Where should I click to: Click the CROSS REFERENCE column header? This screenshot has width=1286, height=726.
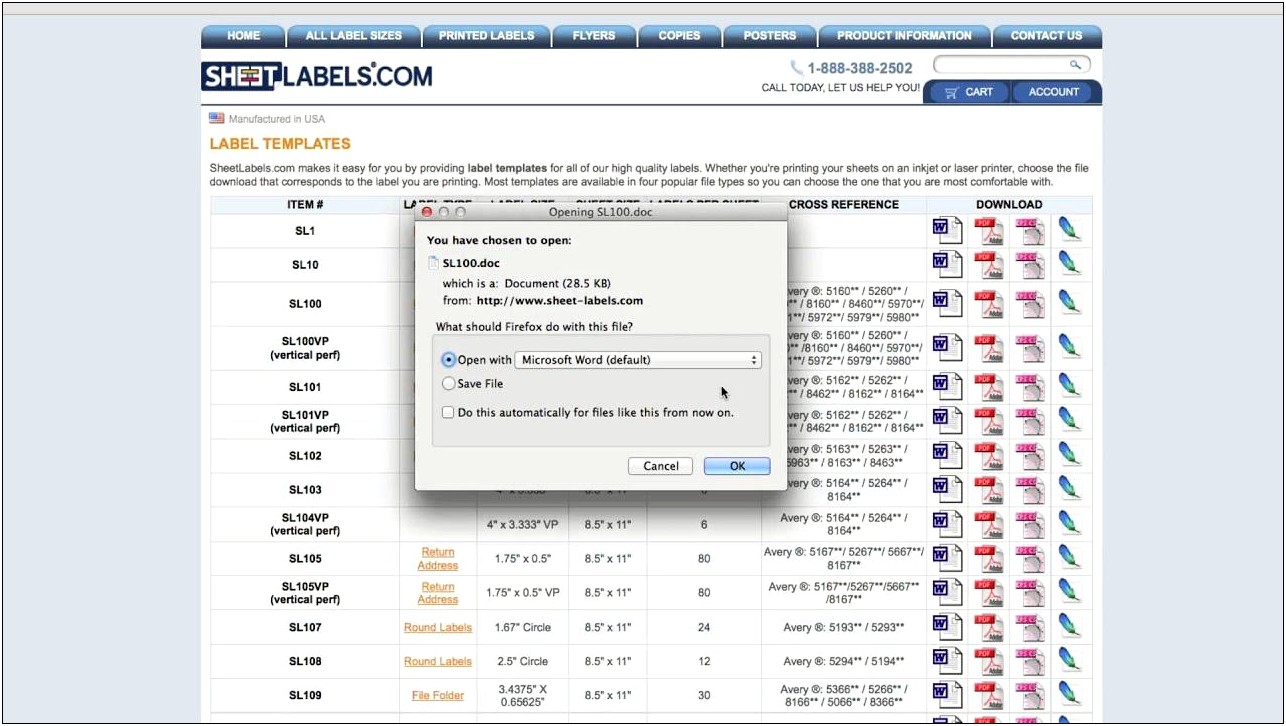point(844,205)
